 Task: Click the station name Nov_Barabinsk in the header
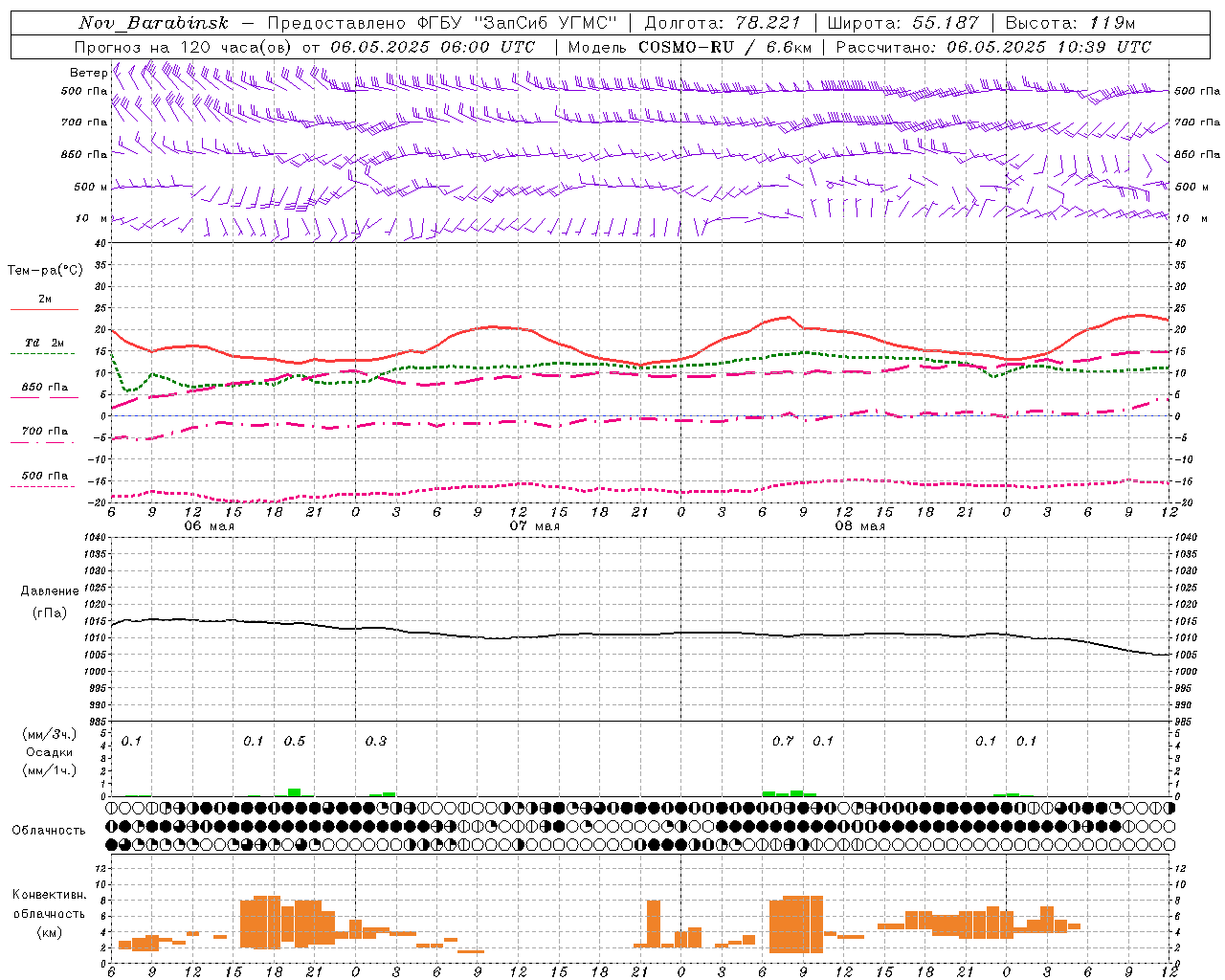click(153, 23)
